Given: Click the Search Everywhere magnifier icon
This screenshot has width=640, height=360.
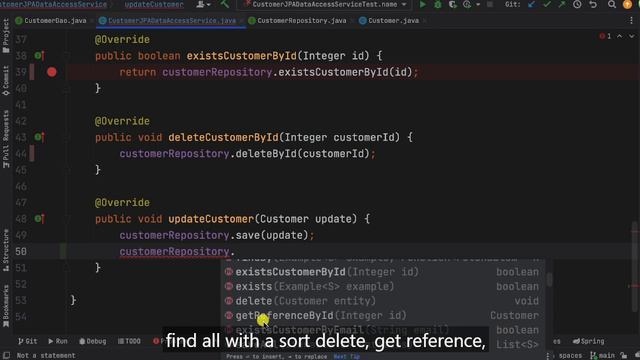Looking at the screenshot, I should point(611,4).
